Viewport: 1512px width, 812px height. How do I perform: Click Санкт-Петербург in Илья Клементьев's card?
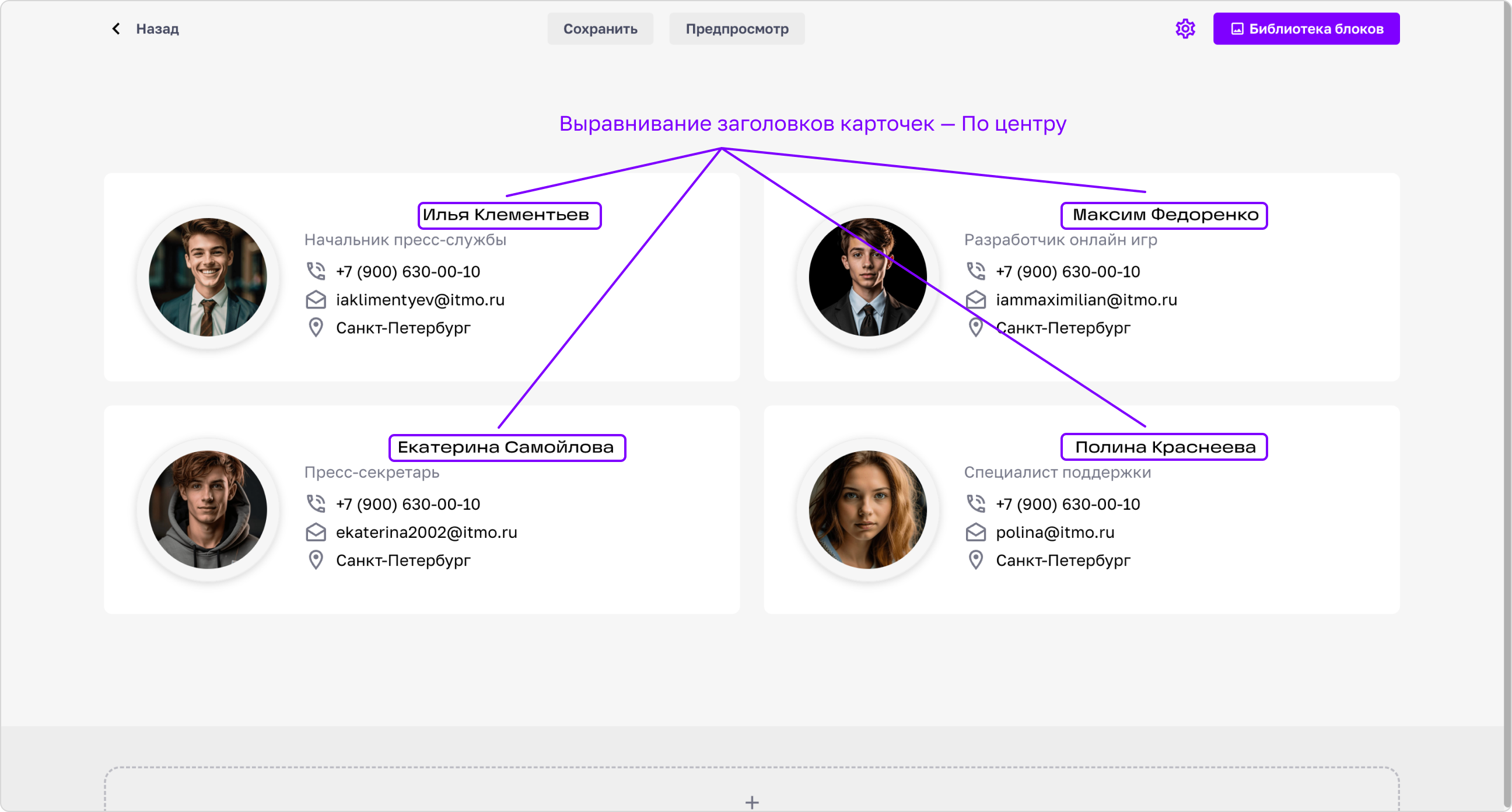(x=403, y=328)
